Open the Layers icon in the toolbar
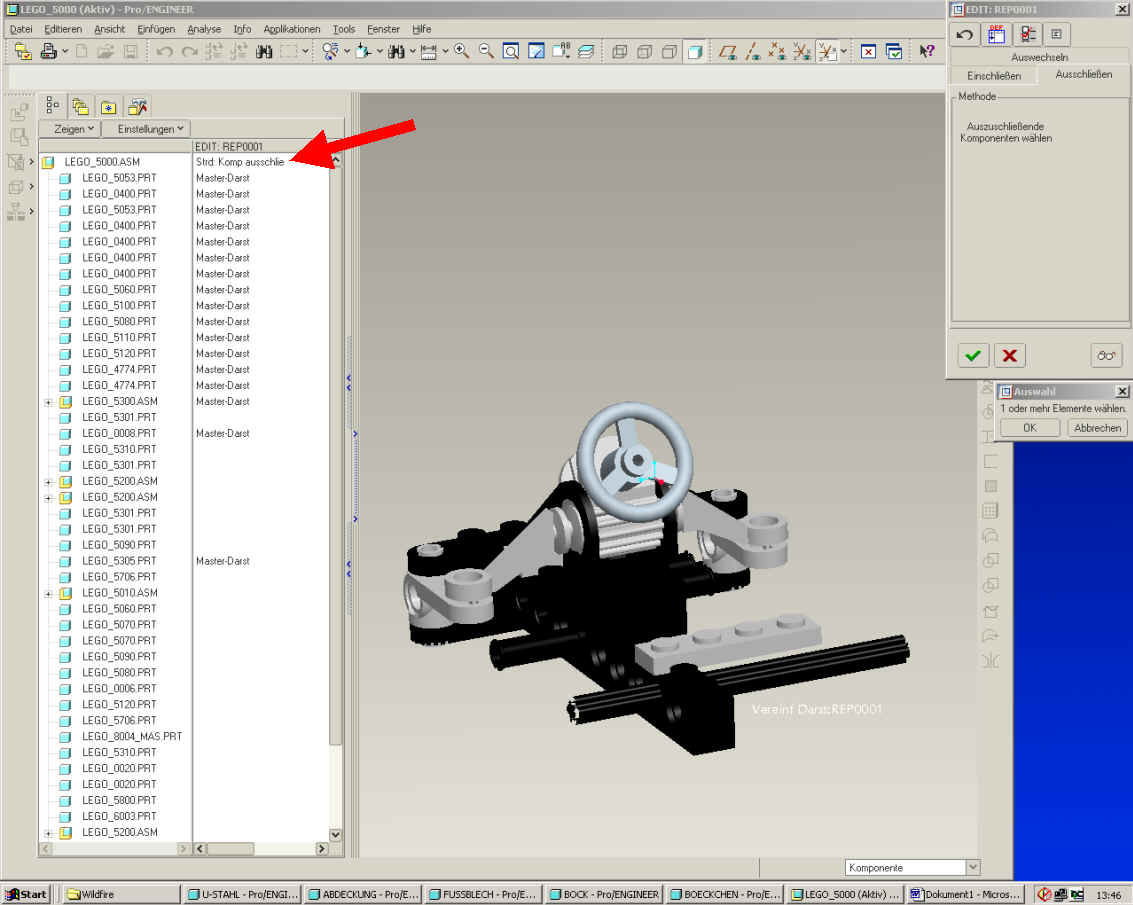 [586, 51]
